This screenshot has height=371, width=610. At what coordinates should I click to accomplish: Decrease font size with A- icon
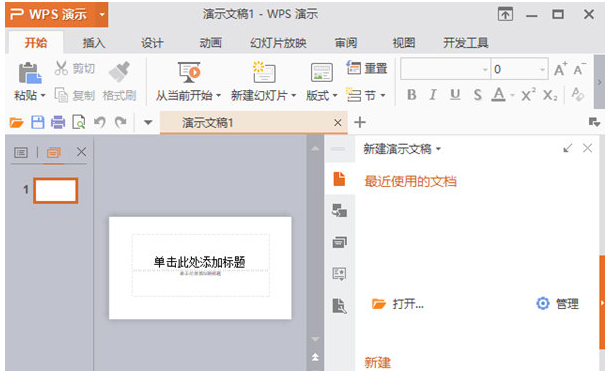[580, 69]
